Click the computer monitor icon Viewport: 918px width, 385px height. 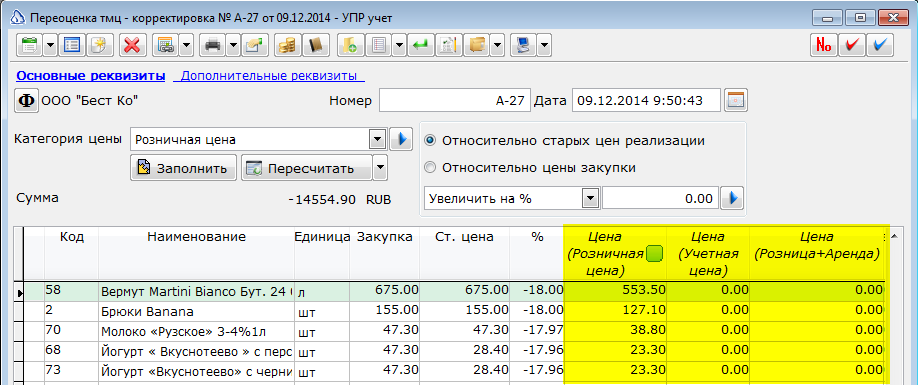tap(523, 45)
